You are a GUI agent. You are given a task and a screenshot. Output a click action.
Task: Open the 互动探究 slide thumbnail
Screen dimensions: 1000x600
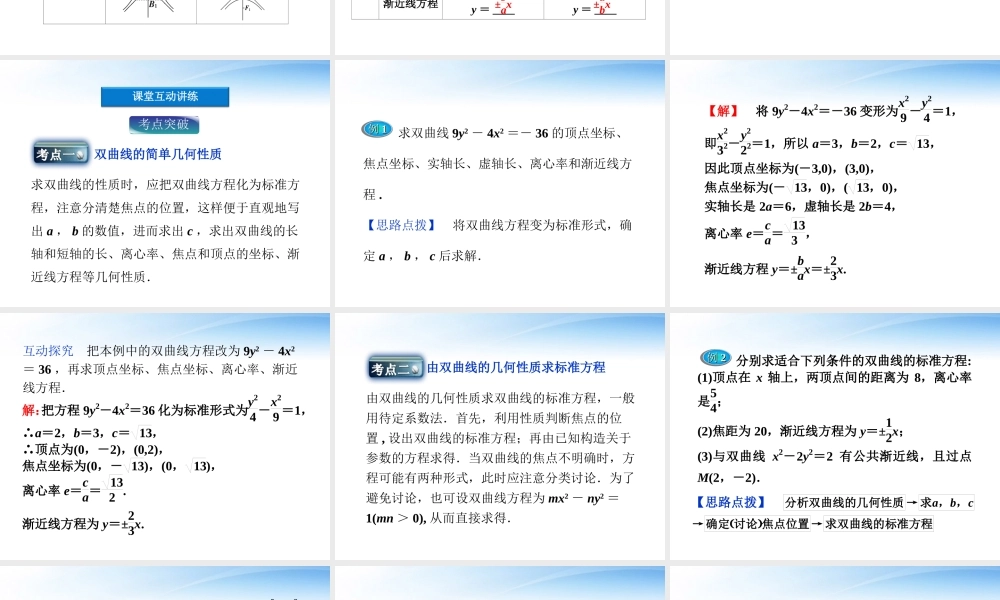(165, 436)
